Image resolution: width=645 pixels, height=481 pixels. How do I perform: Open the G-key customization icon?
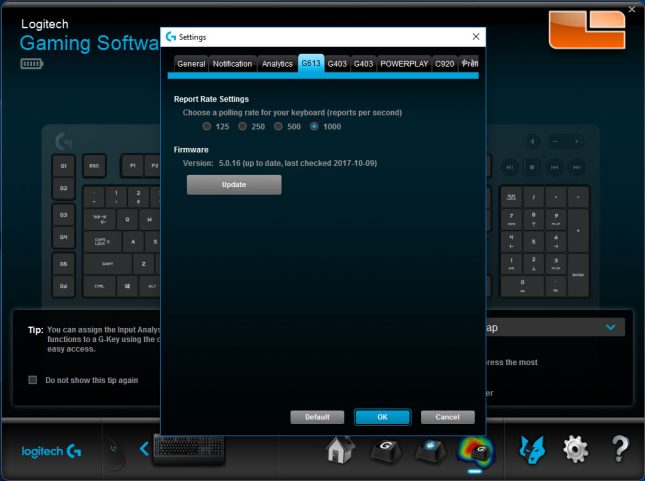[386, 451]
